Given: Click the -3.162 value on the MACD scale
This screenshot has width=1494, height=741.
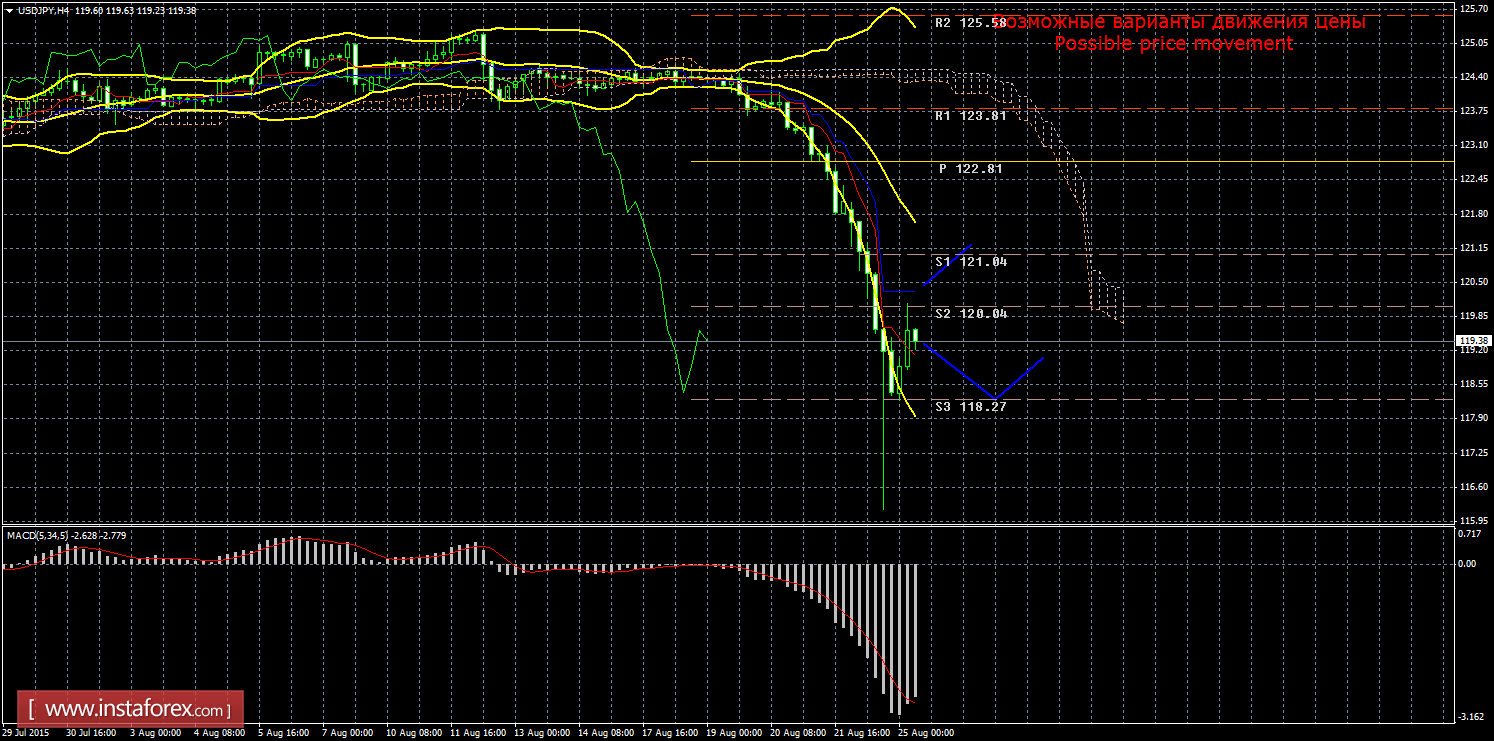Looking at the screenshot, I should pyautogui.click(x=1470, y=717).
